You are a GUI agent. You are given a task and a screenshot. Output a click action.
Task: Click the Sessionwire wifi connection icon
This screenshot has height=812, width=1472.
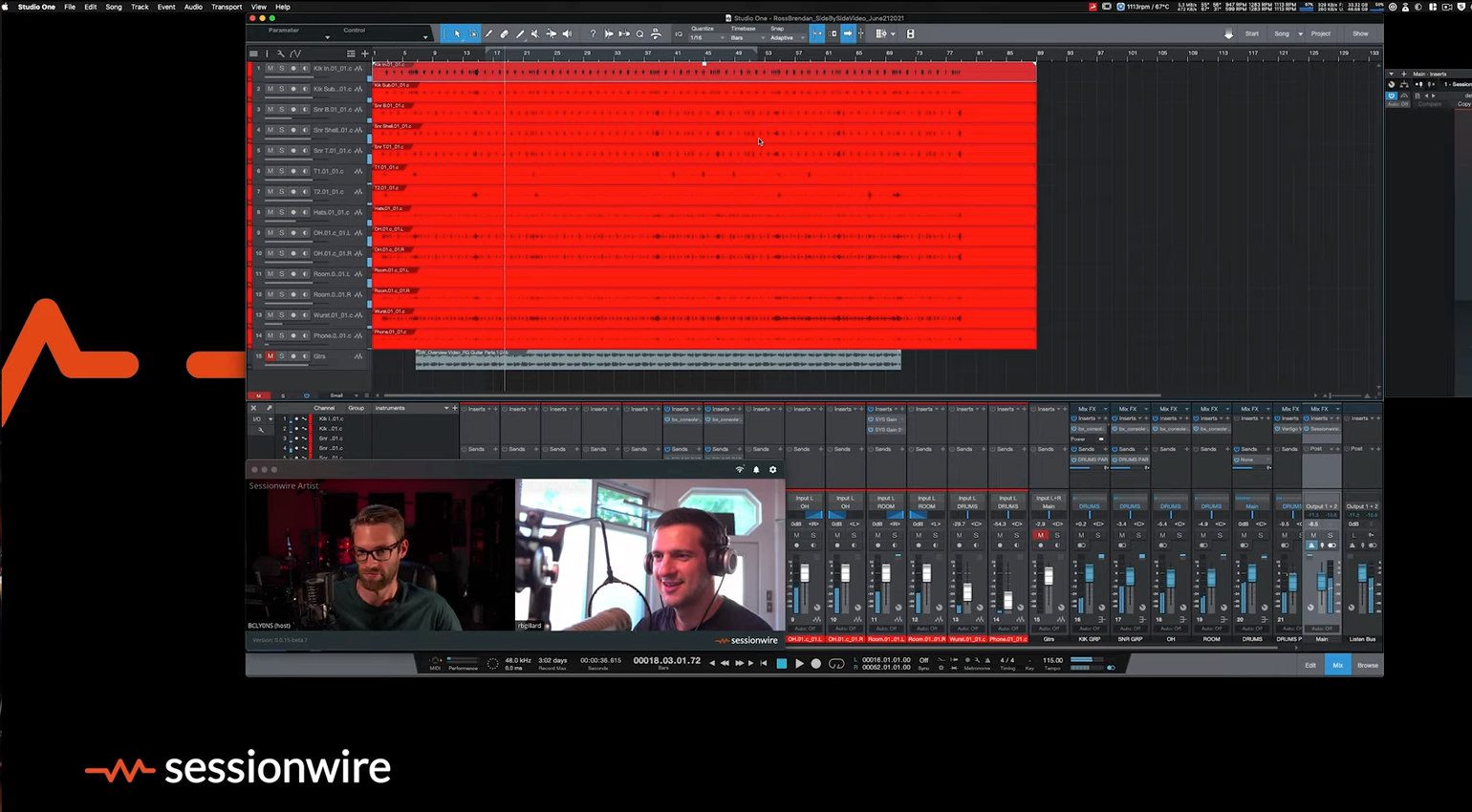[739, 470]
